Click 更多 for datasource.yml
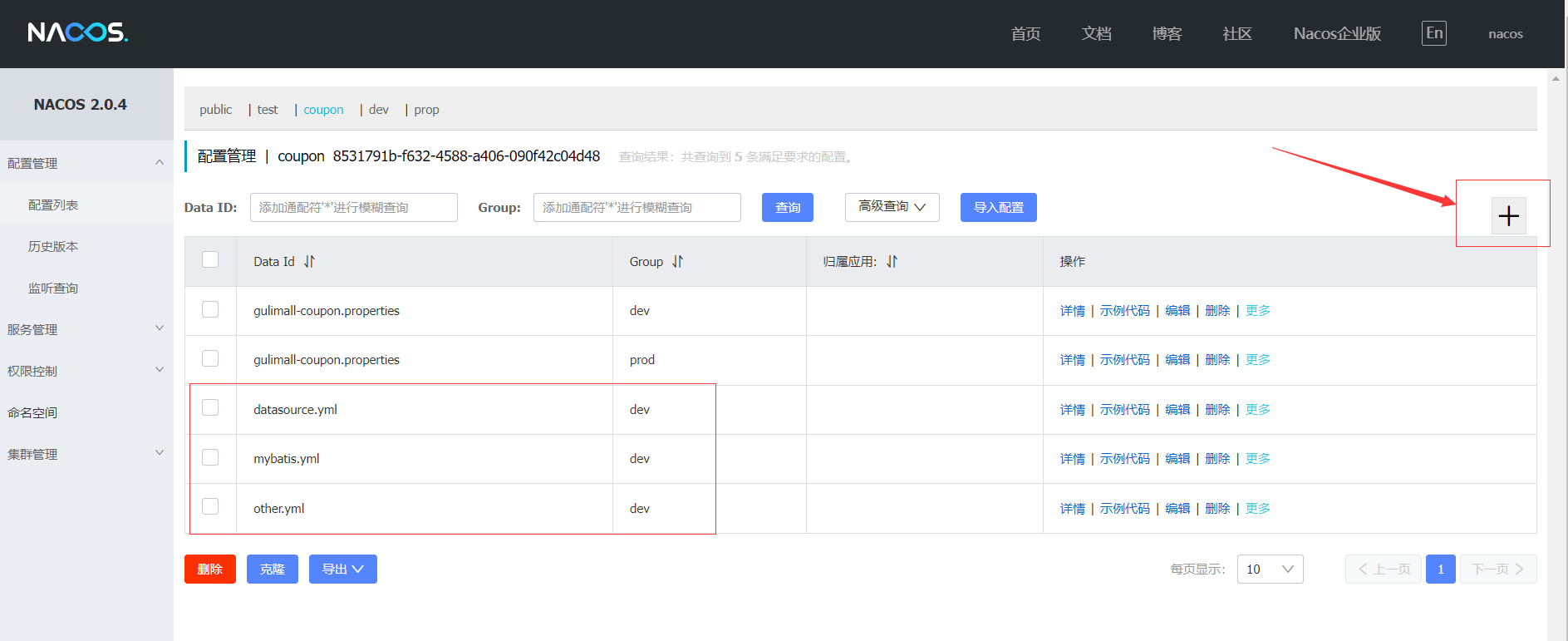 tap(1257, 409)
